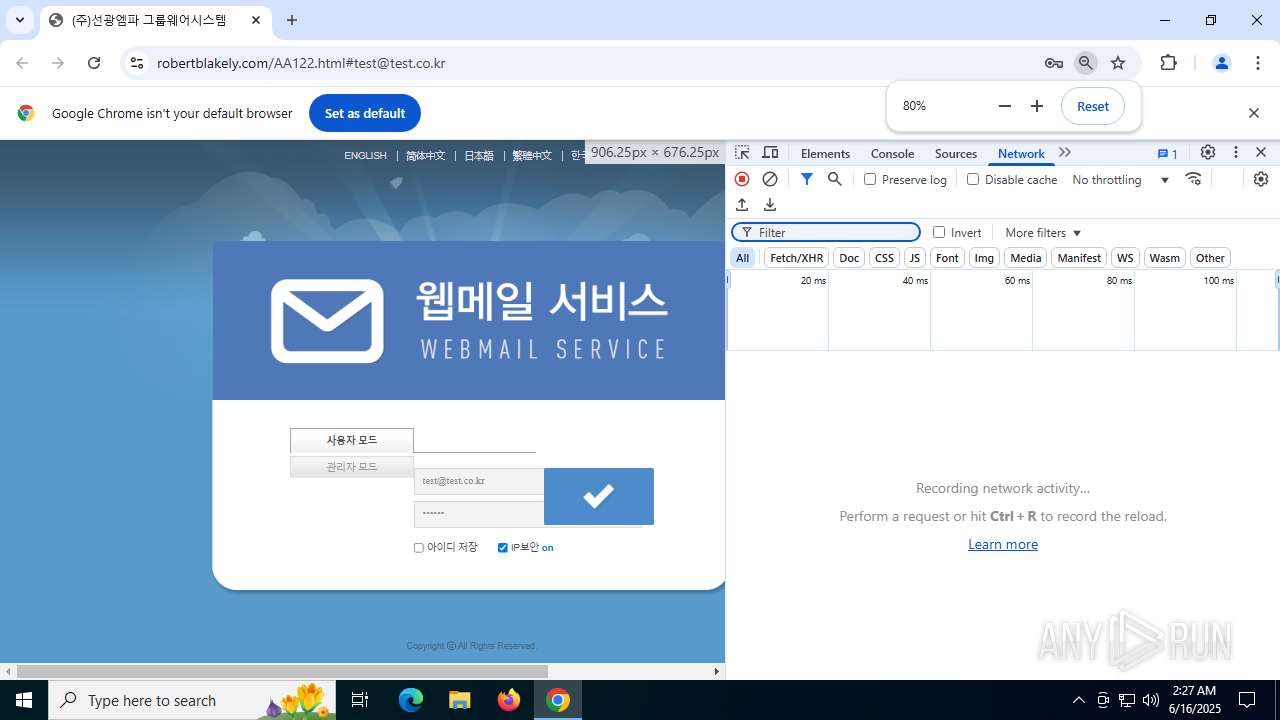Check the 아이디 저장 checkbox

[x=419, y=548]
